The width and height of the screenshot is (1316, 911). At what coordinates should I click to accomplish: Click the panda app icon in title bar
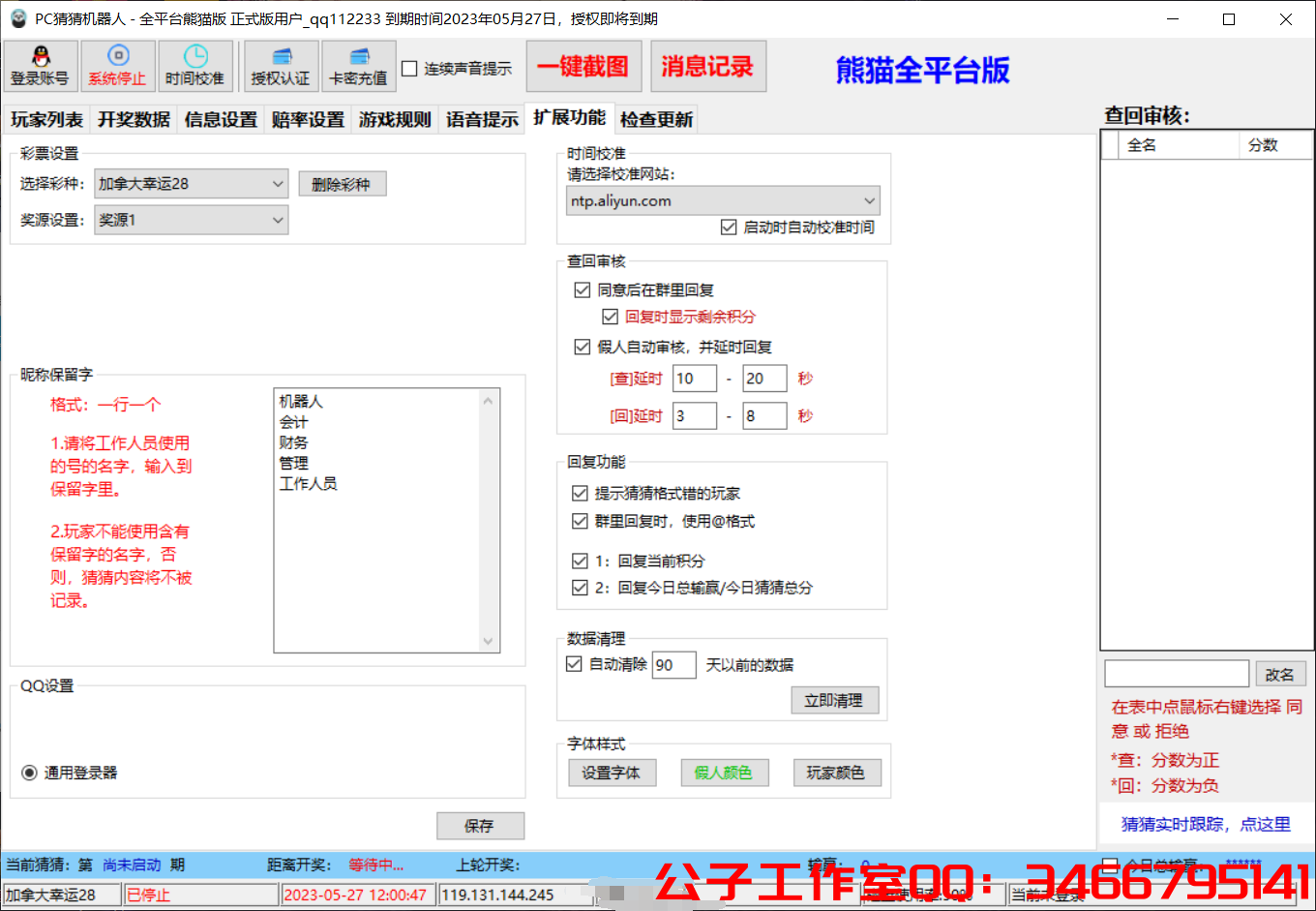(x=17, y=18)
